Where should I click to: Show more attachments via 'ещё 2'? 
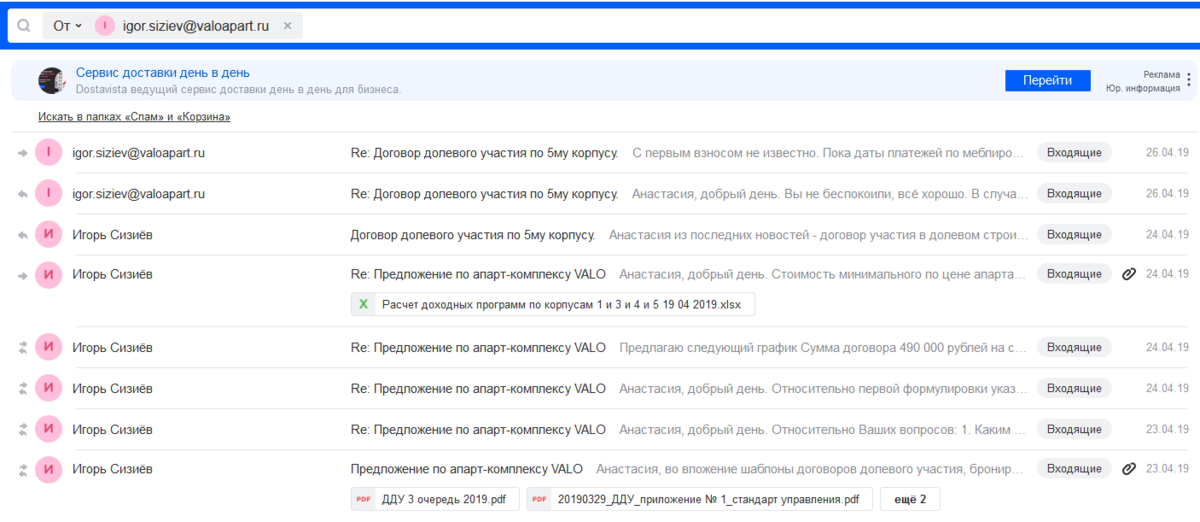pos(909,499)
